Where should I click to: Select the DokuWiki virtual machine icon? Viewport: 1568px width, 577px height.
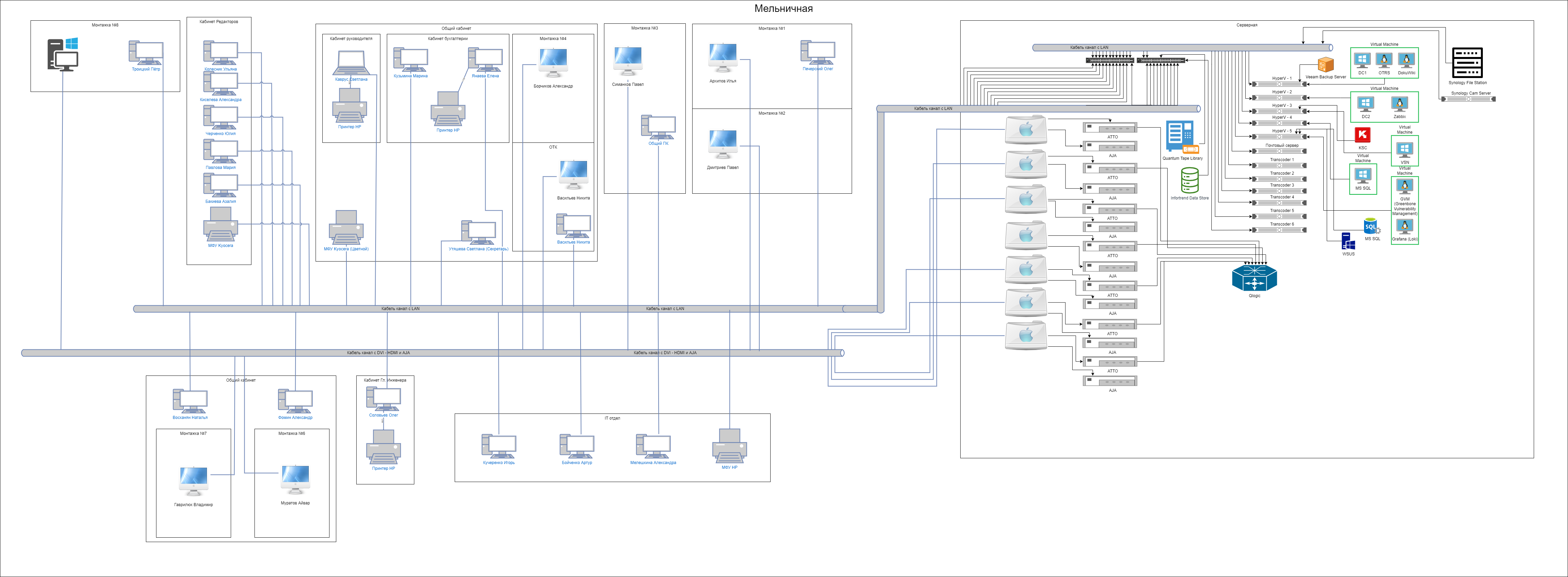pos(1406,60)
